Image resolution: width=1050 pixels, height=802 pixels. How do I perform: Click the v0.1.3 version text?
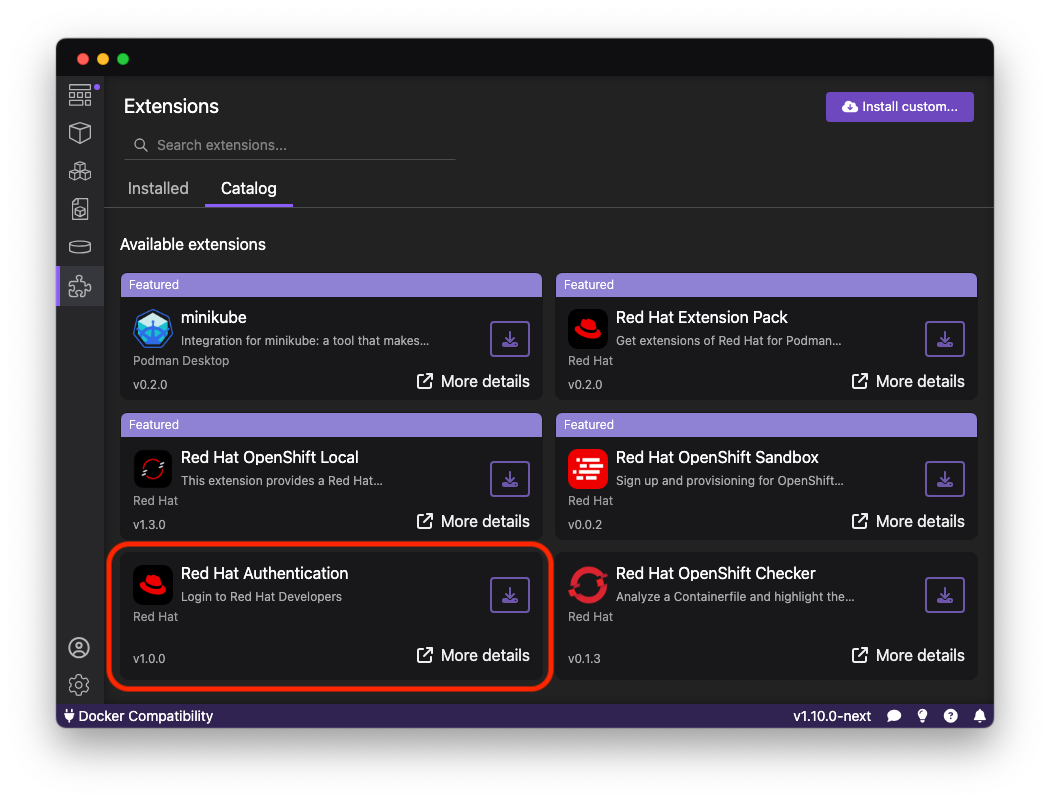click(584, 659)
